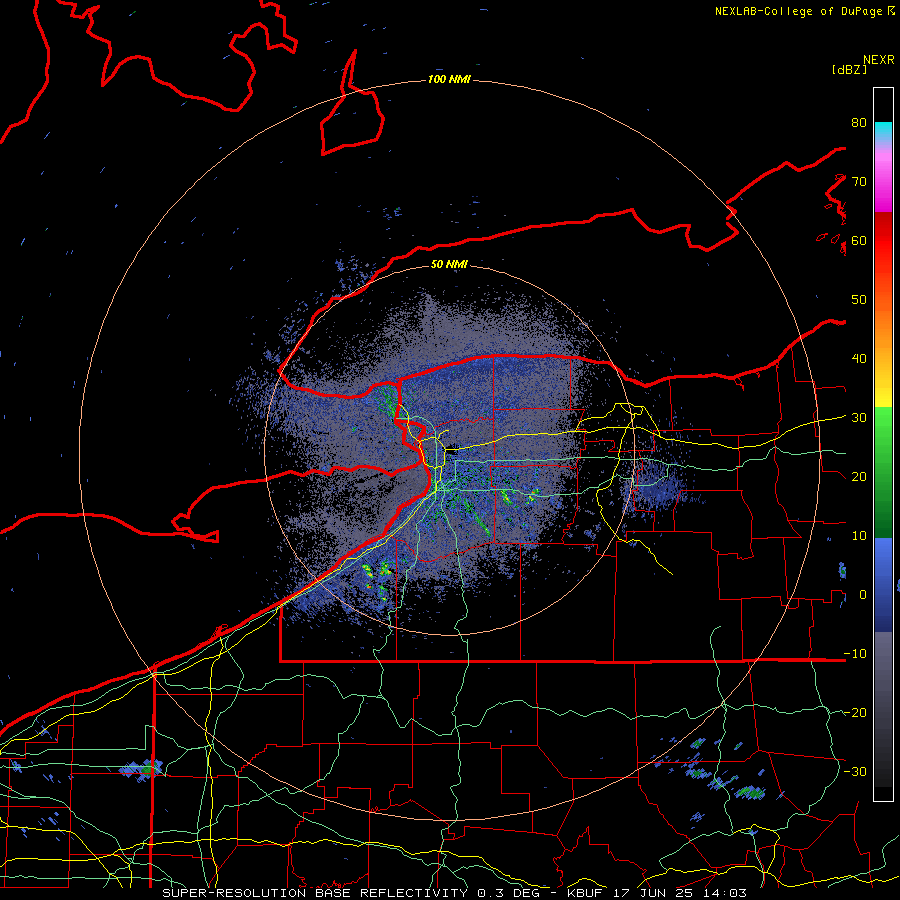This screenshot has width=900, height=900.
Task: Click the 50 NMI range ring label
Action: [x=449, y=264]
